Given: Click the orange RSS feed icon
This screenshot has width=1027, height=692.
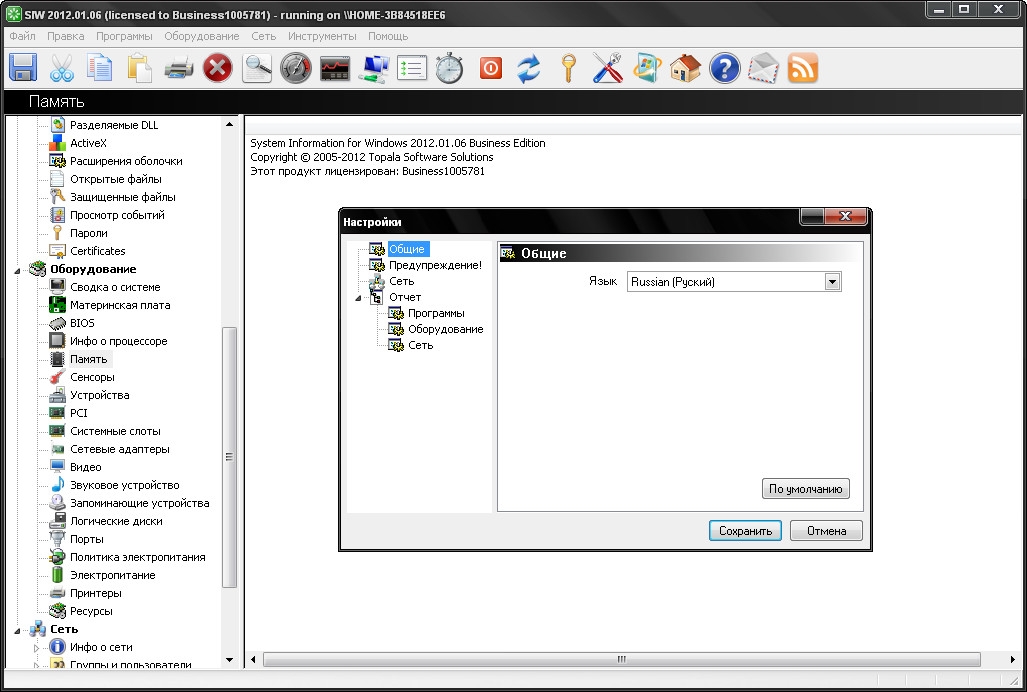Looking at the screenshot, I should point(803,68).
